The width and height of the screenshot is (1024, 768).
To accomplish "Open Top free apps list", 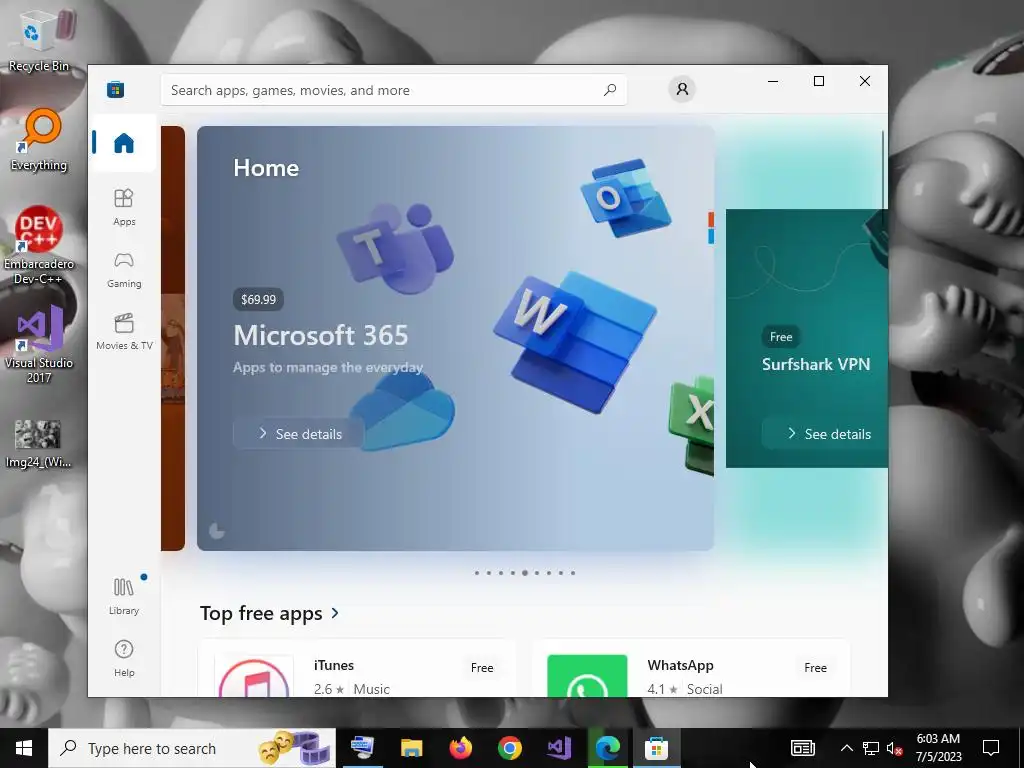I will pos(269,613).
